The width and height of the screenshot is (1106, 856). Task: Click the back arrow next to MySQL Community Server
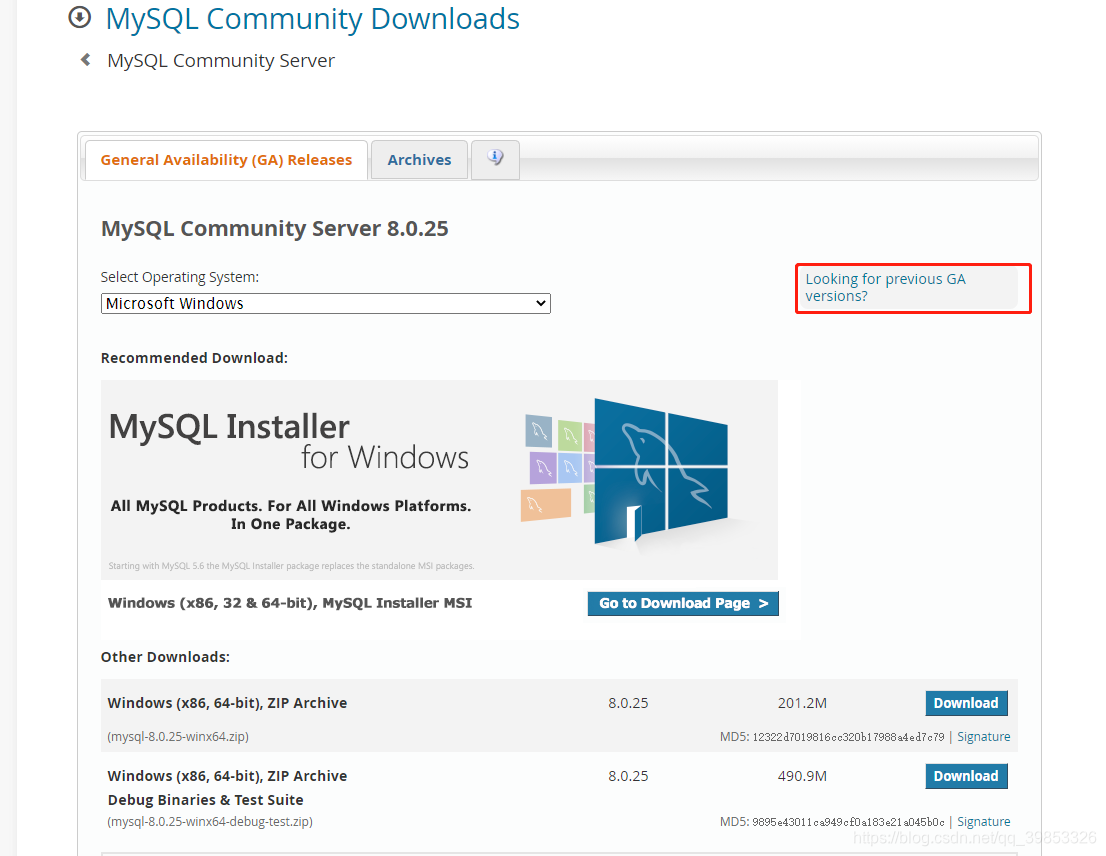click(x=85, y=60)
